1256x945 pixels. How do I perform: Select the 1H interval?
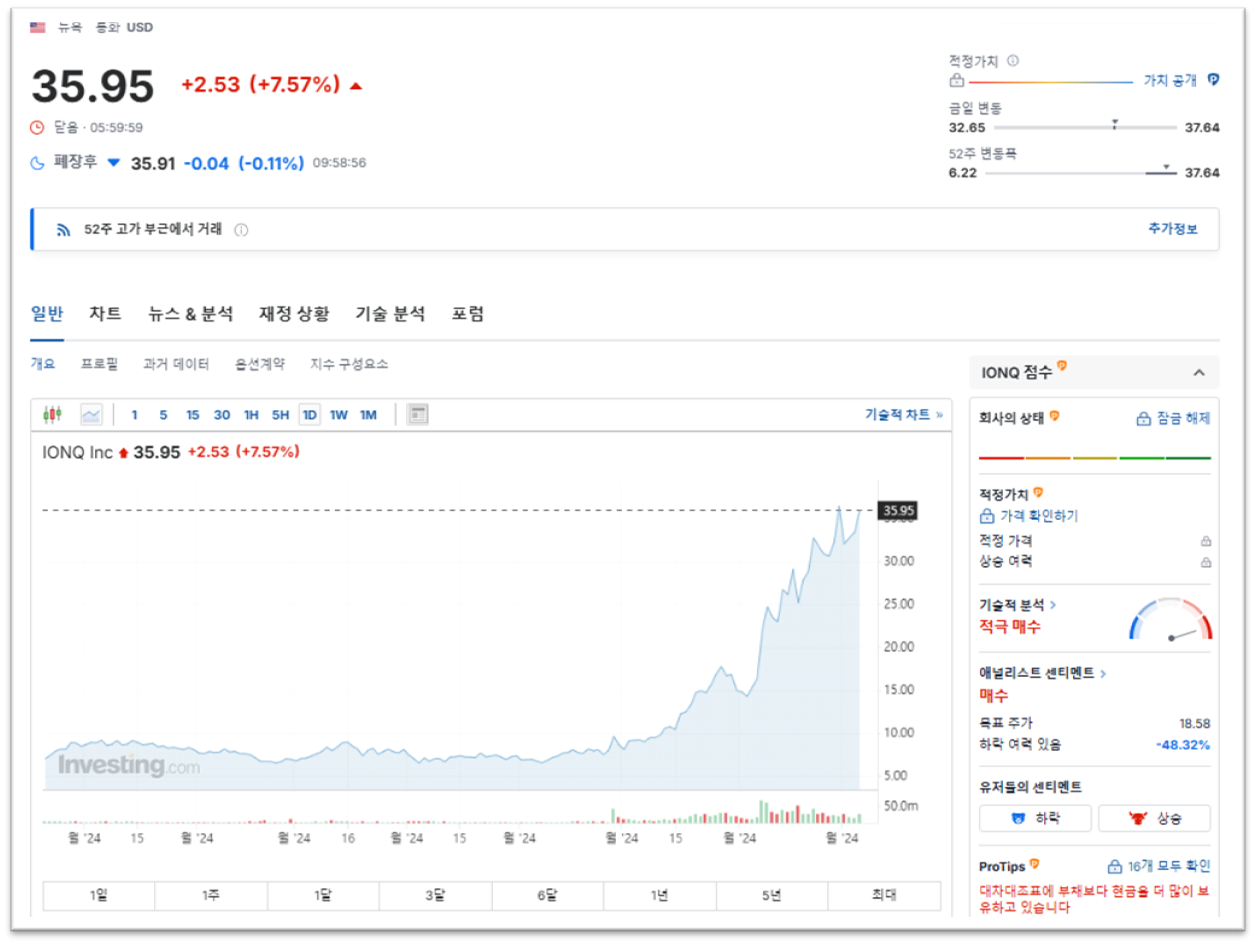click(251, 414)
